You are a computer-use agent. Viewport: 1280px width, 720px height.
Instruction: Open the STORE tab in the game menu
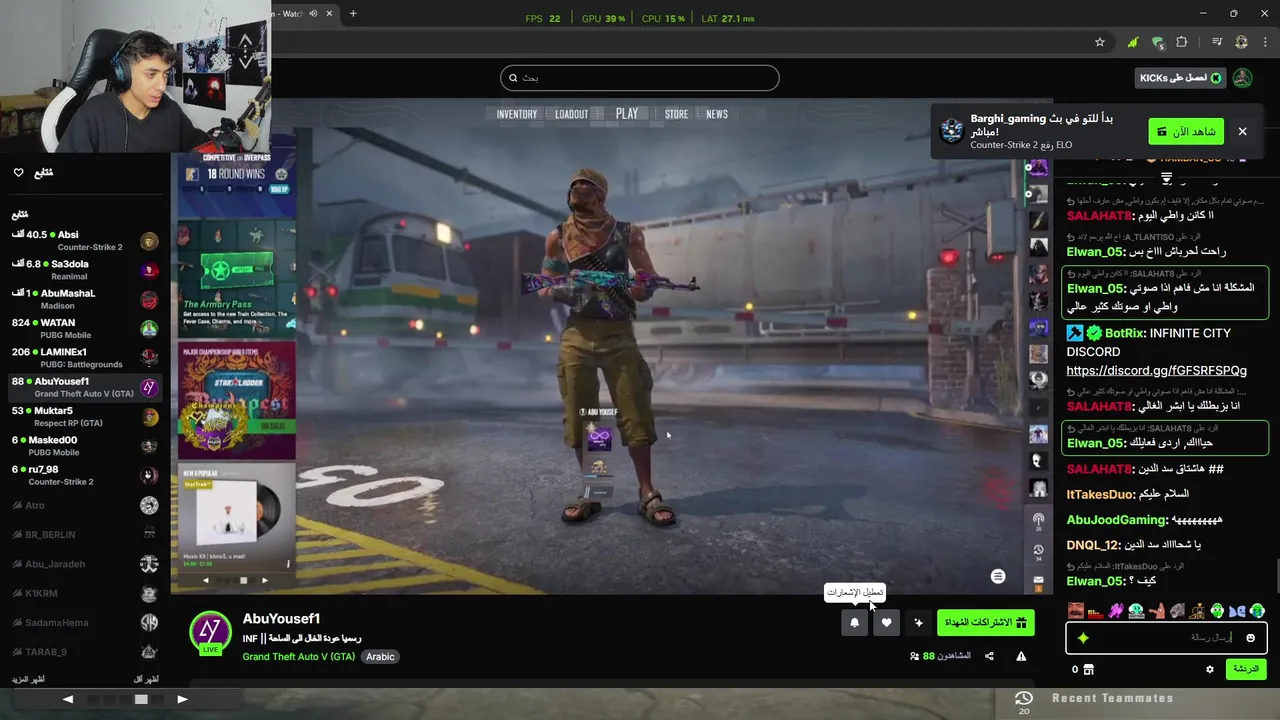point(676,114)
